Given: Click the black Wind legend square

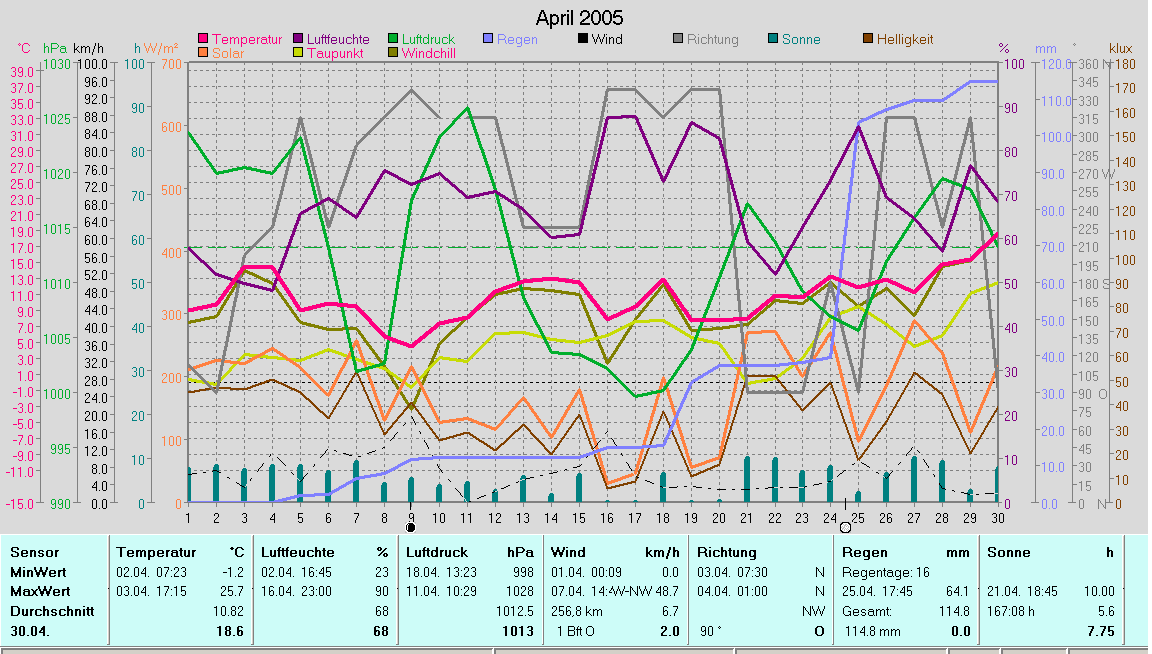Looking at the screenshot, I should click(x=583, y=39).
